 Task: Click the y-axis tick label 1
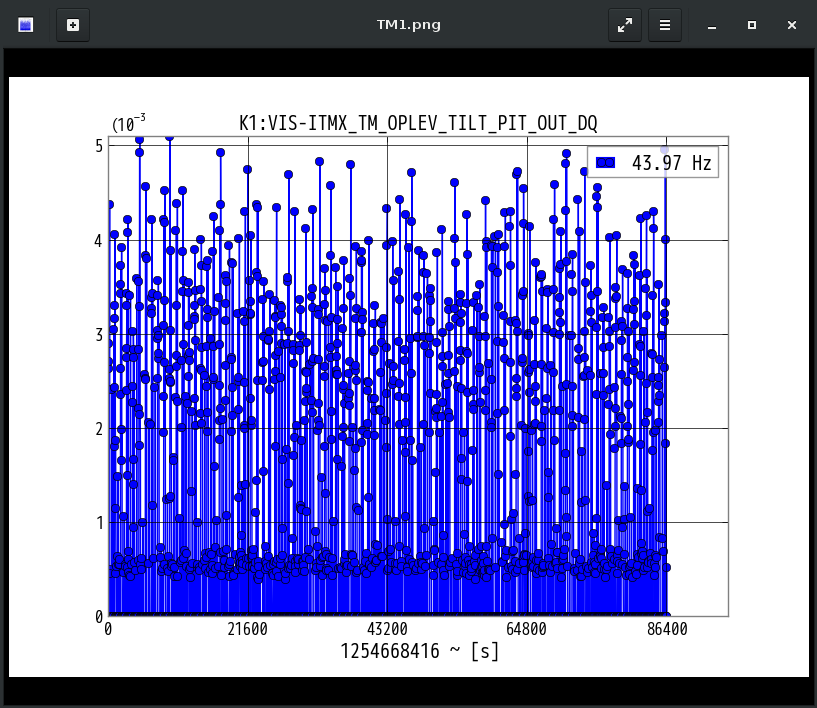(100, 523)
